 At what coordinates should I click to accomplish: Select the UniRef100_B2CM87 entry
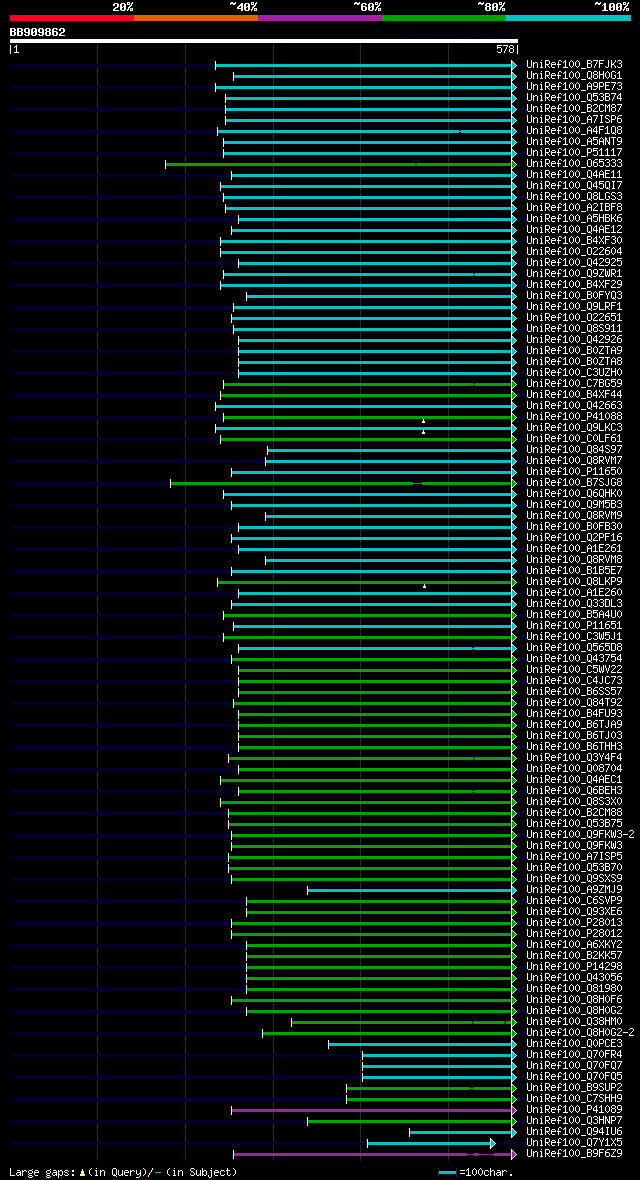(574, 108)
